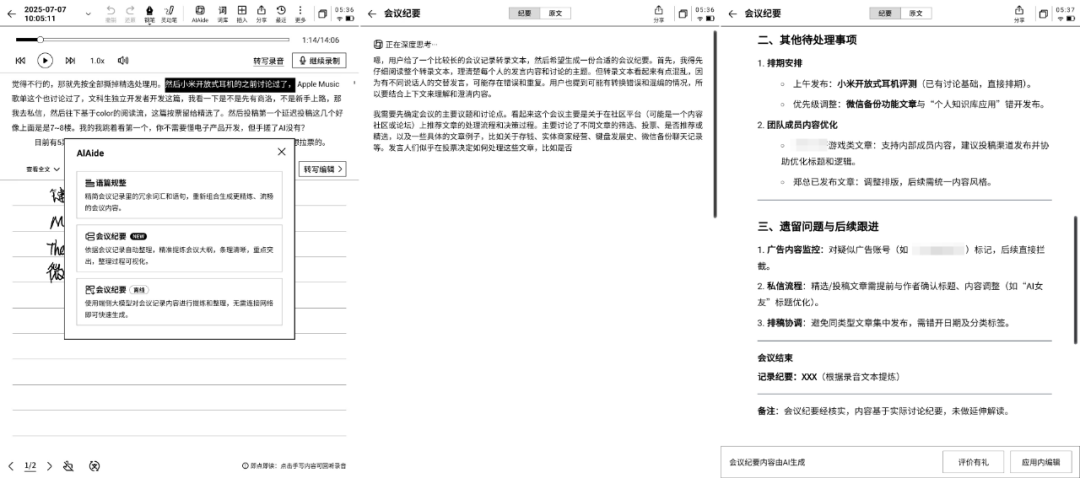
Task: Click the highlighted transcript sentence about 小米开放式耳机
Action: tap(229, 84)
